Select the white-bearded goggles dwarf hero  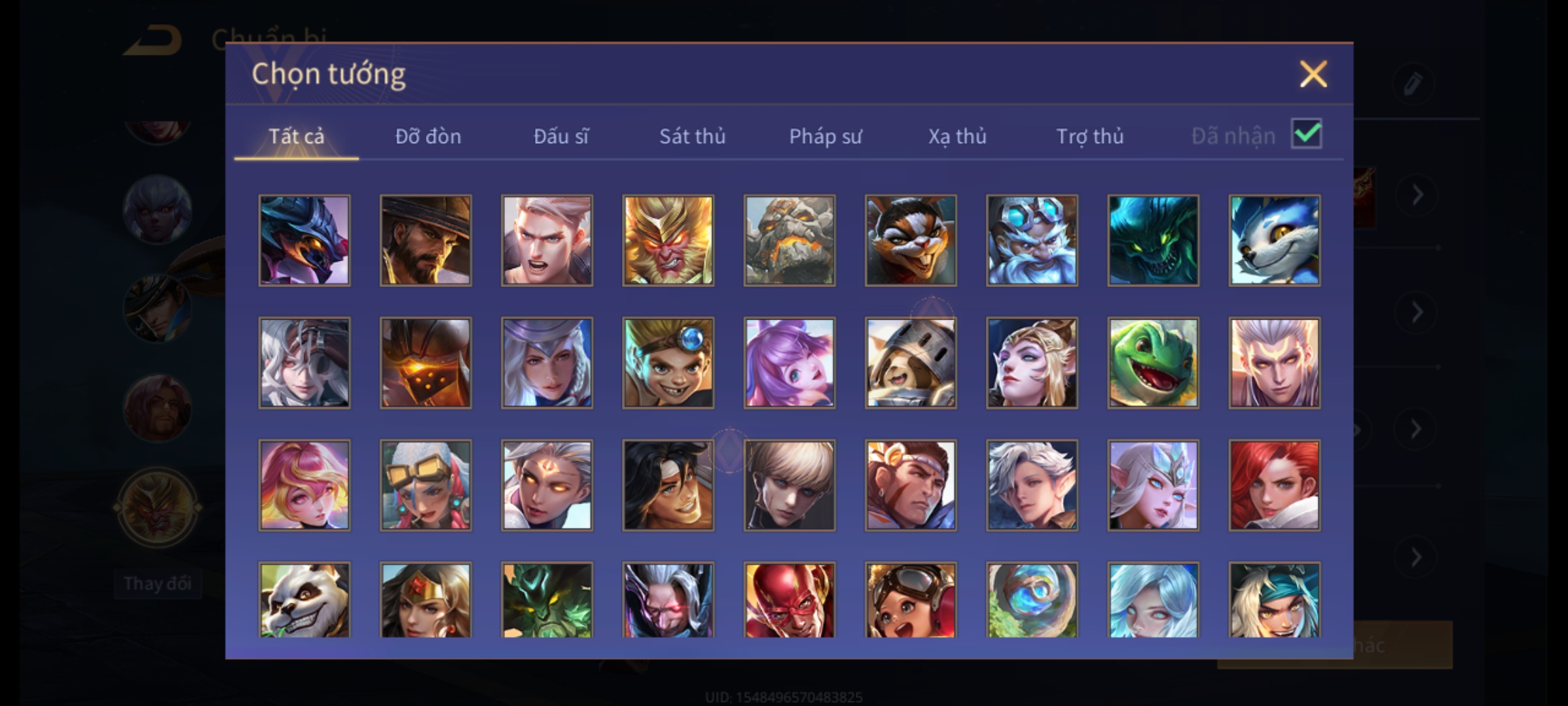click(x=1032, y=240)
